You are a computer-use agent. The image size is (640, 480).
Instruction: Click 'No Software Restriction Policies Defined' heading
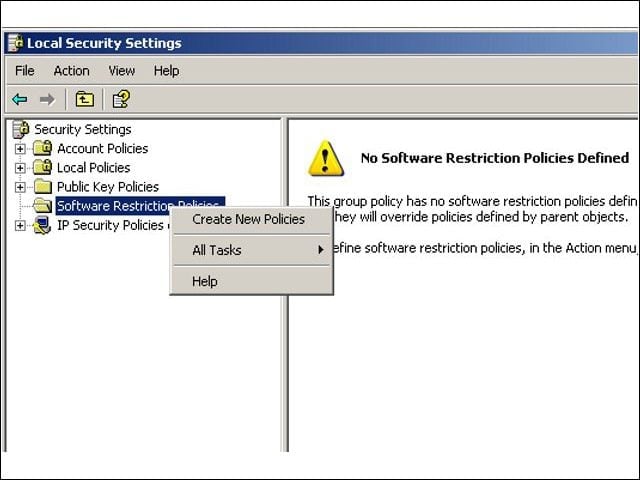[494, 158]
